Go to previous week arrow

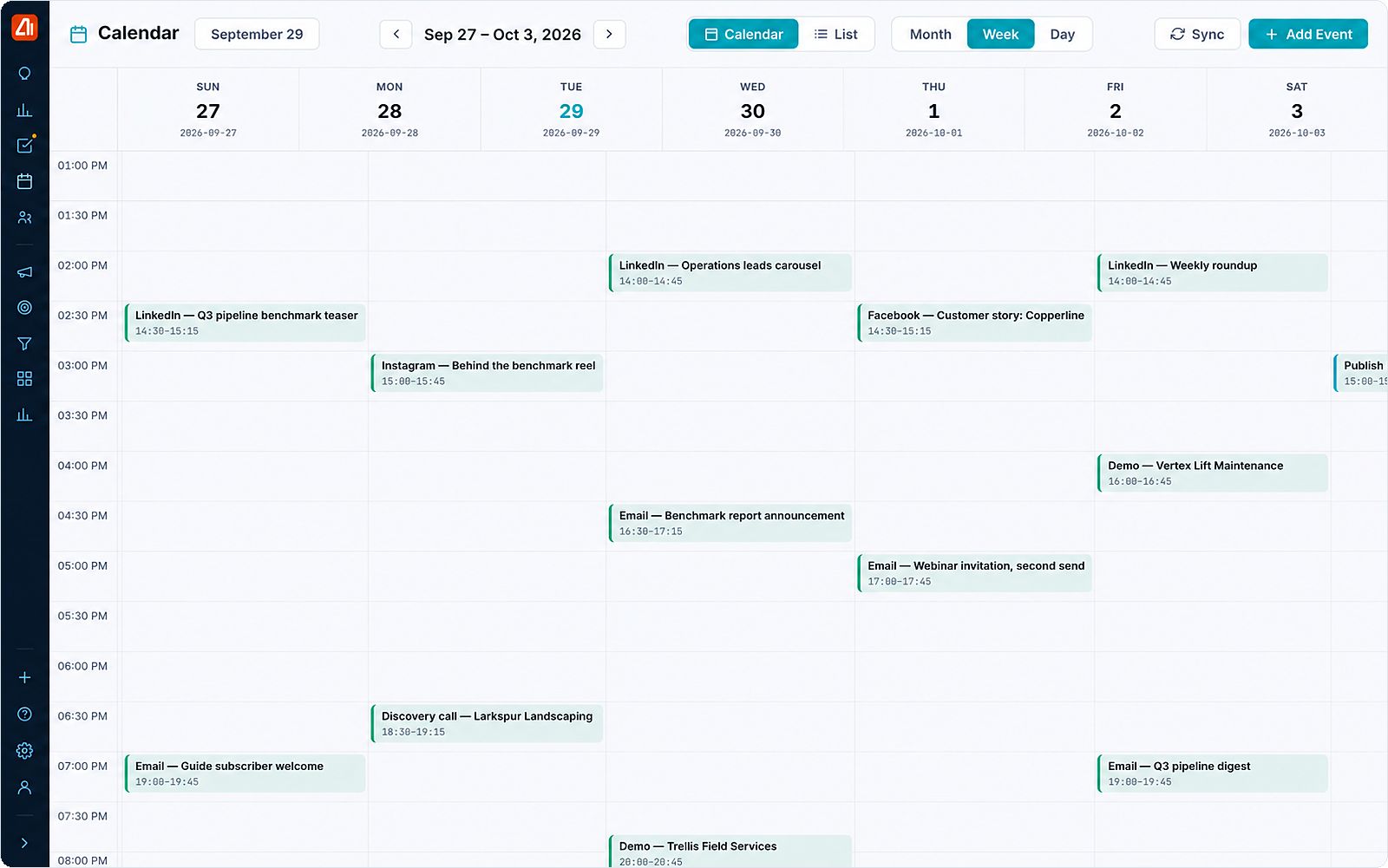click(x=396, y=34)
